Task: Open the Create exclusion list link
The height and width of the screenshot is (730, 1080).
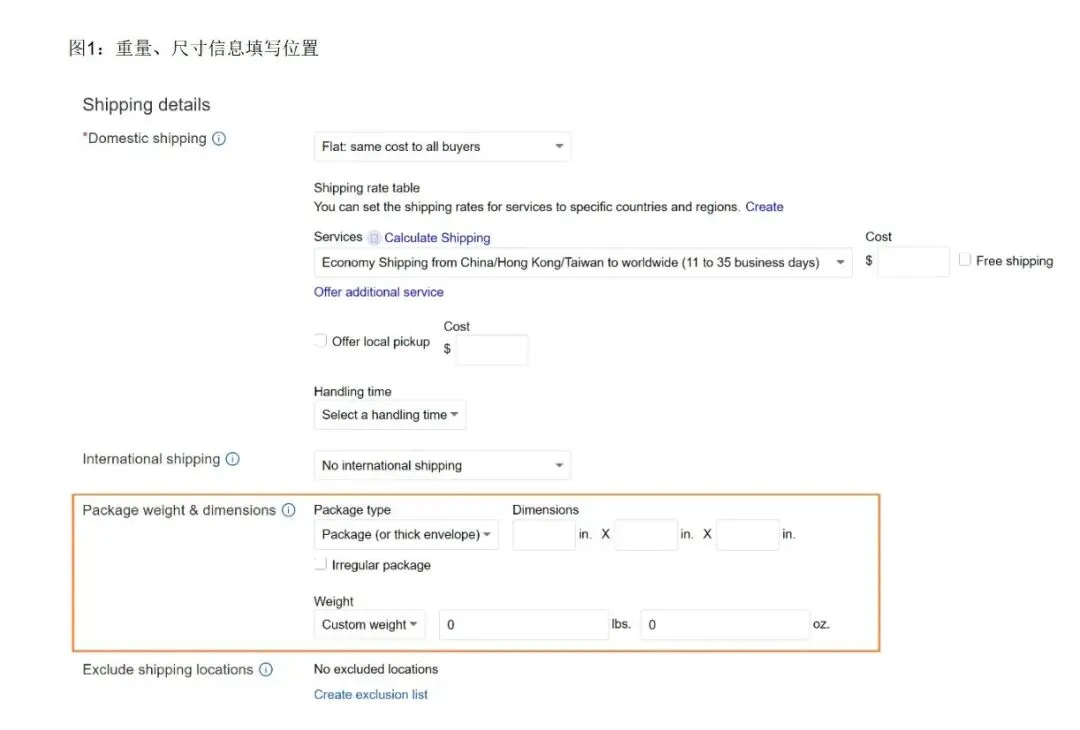Action: pos(371,694)
